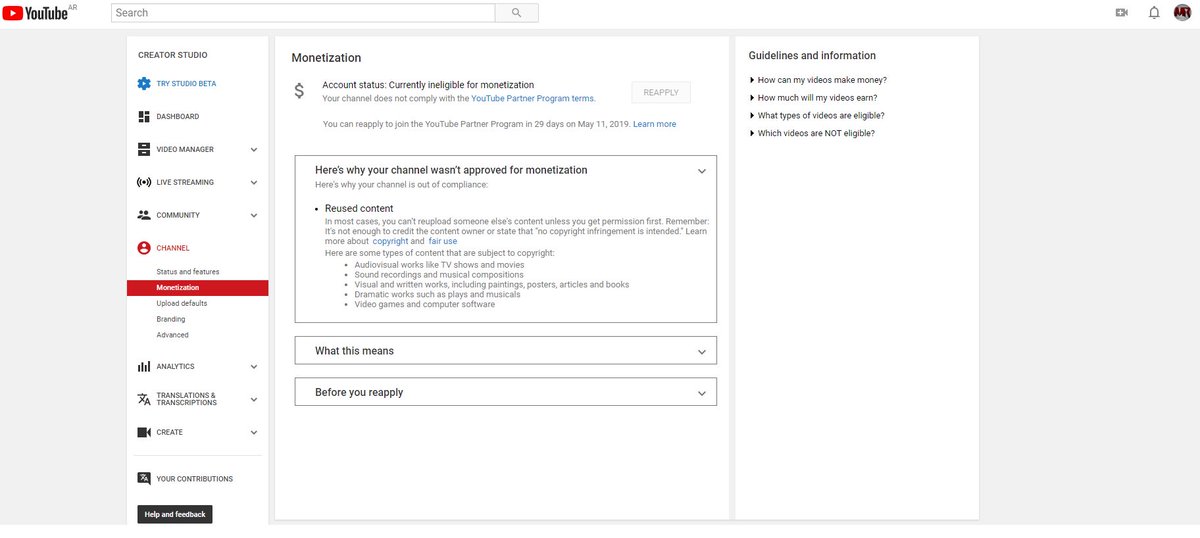Expand the Analytics section chevron

coord(253,367)
